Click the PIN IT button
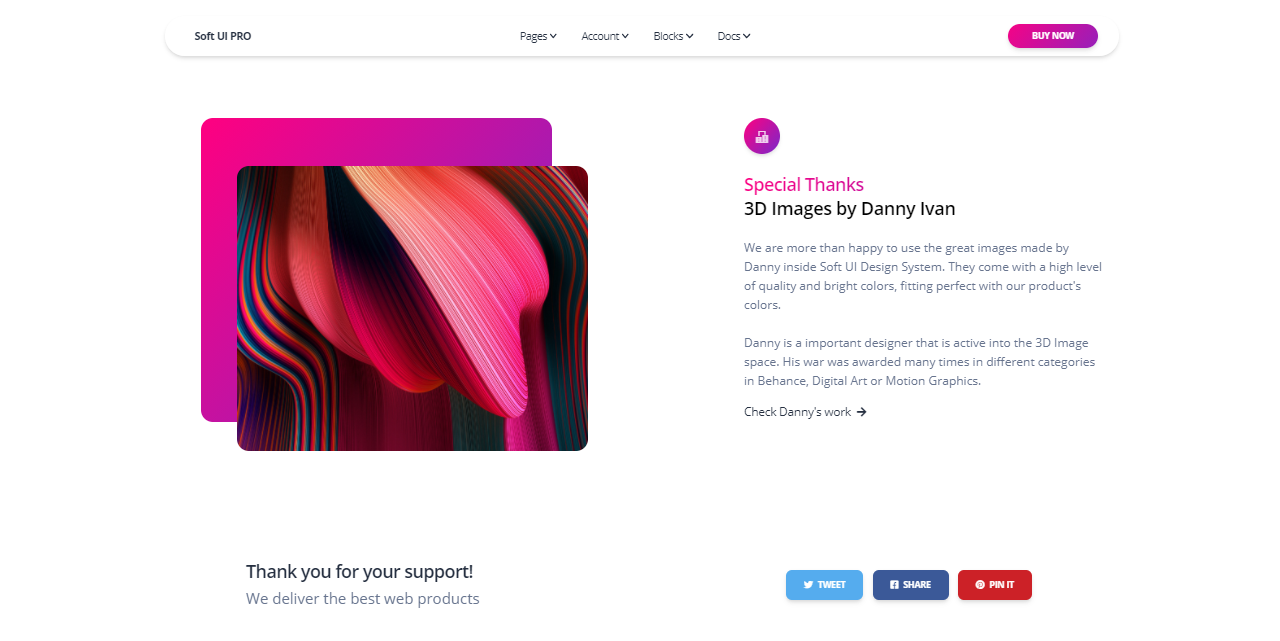Image resolution: width=1280 pixels, height=641 pixels. 995,585
